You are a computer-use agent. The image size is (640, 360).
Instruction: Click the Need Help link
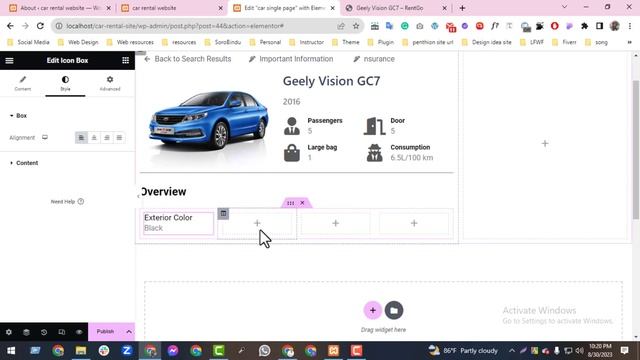67,202
